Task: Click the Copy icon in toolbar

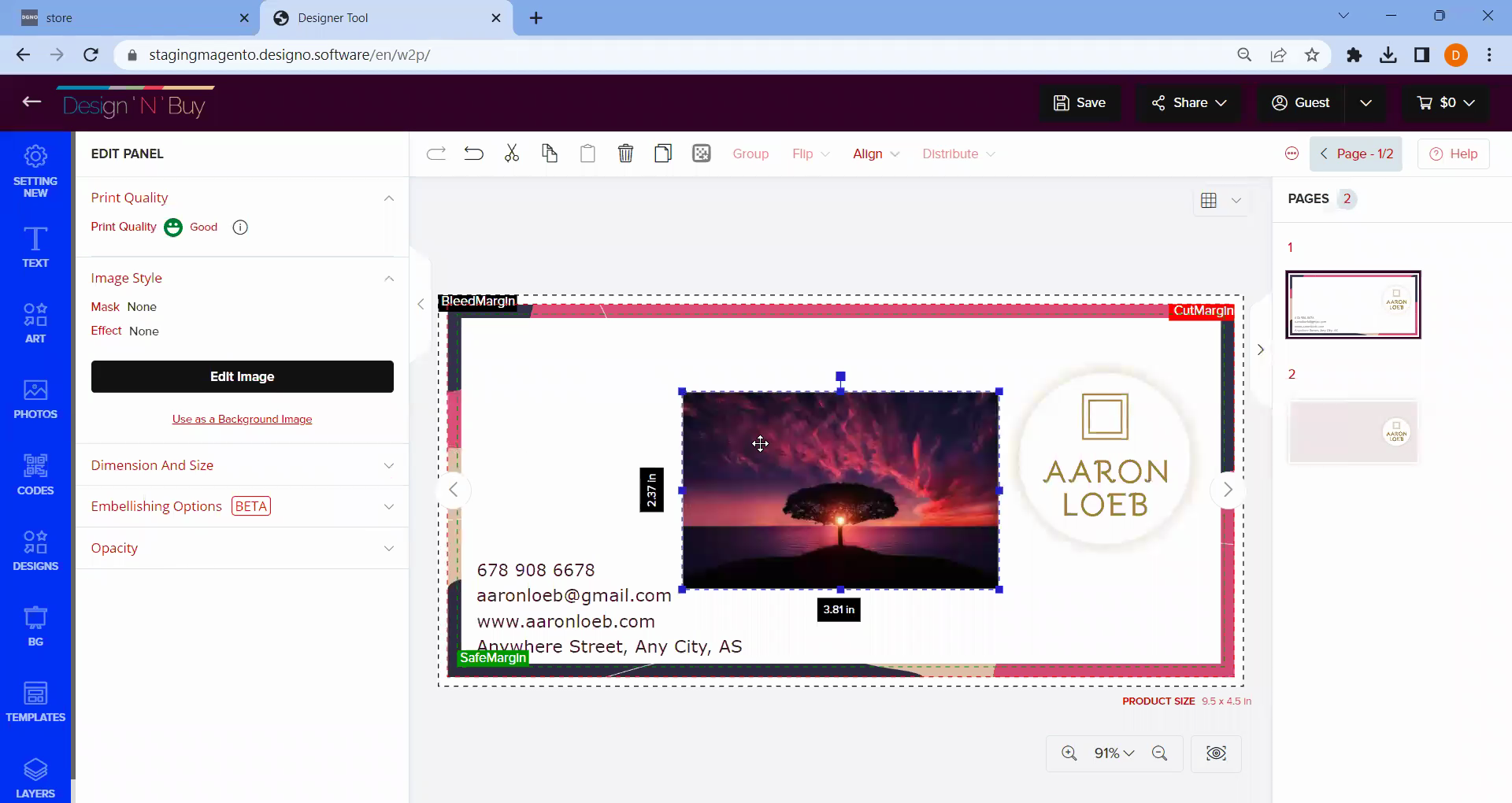Action: pyautogui.click(x=550, y=154)
